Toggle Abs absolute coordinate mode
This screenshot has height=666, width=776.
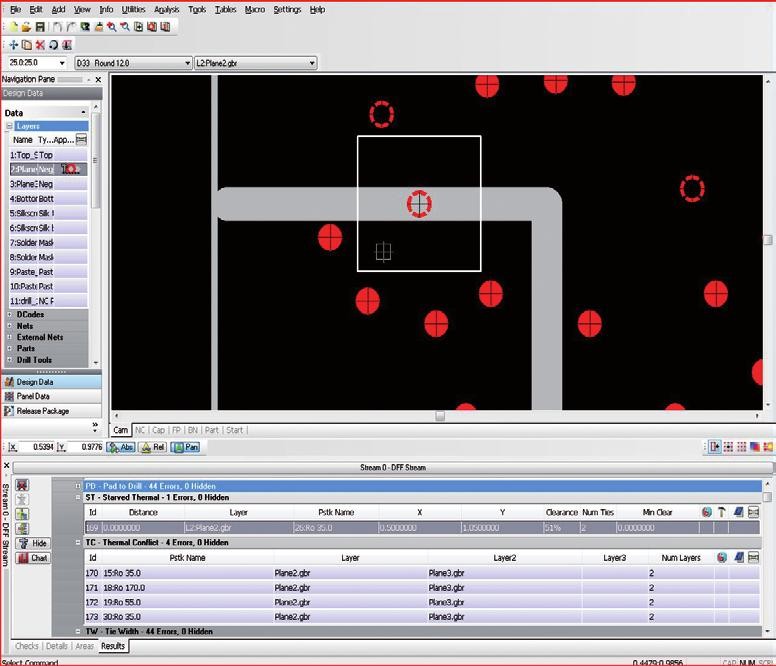pyautogui.click(x=121, y=447)
